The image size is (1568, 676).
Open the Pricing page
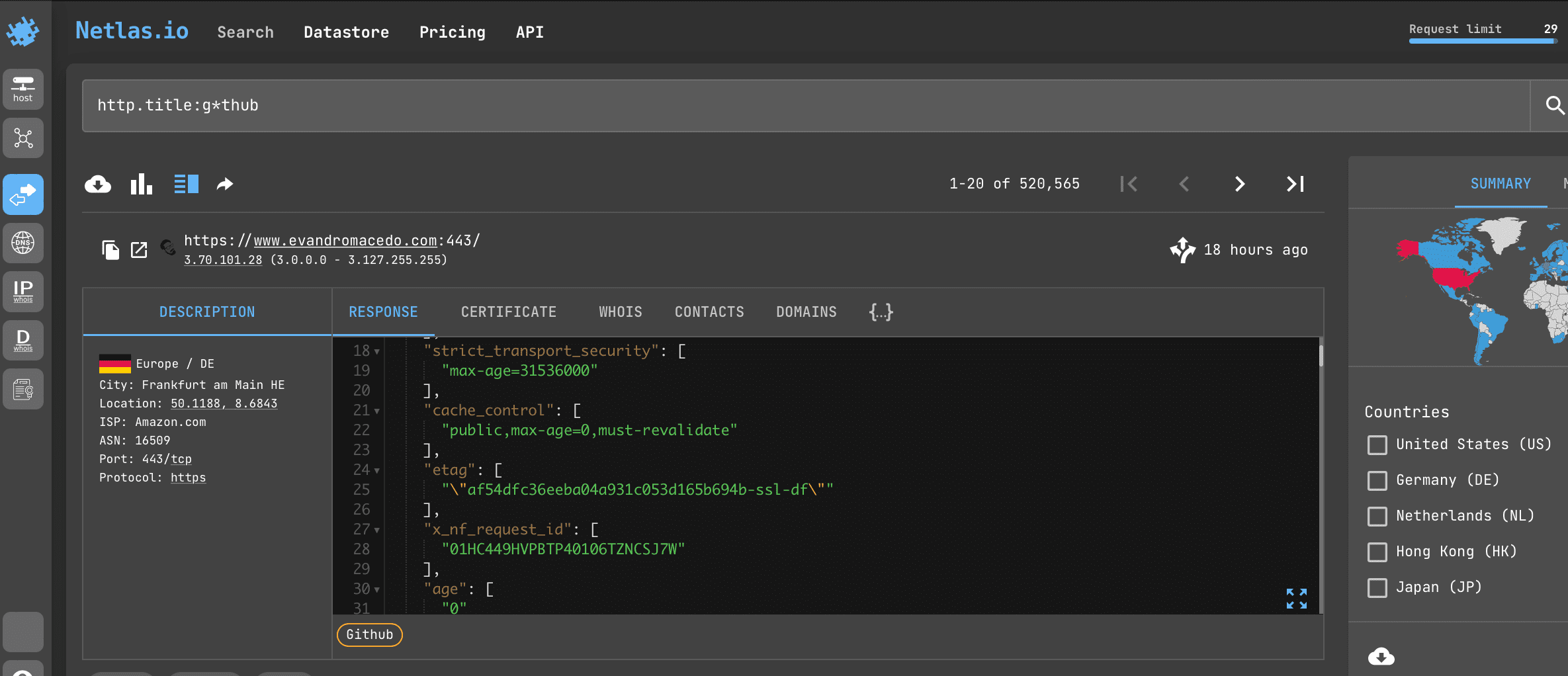[x=453, y=32]
